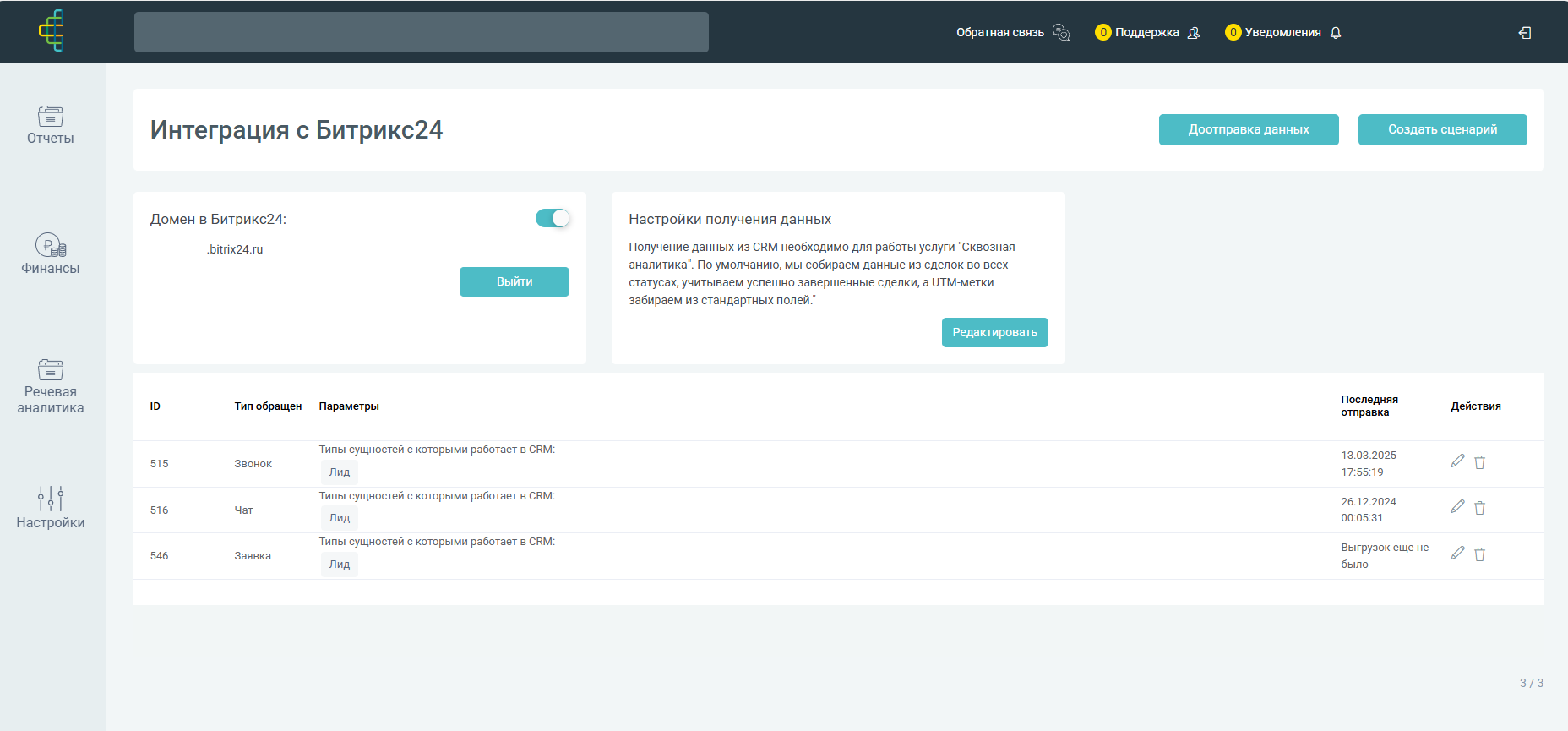Click the Лид tag in row 516
1568x731 pixels.
pos(340,518)
